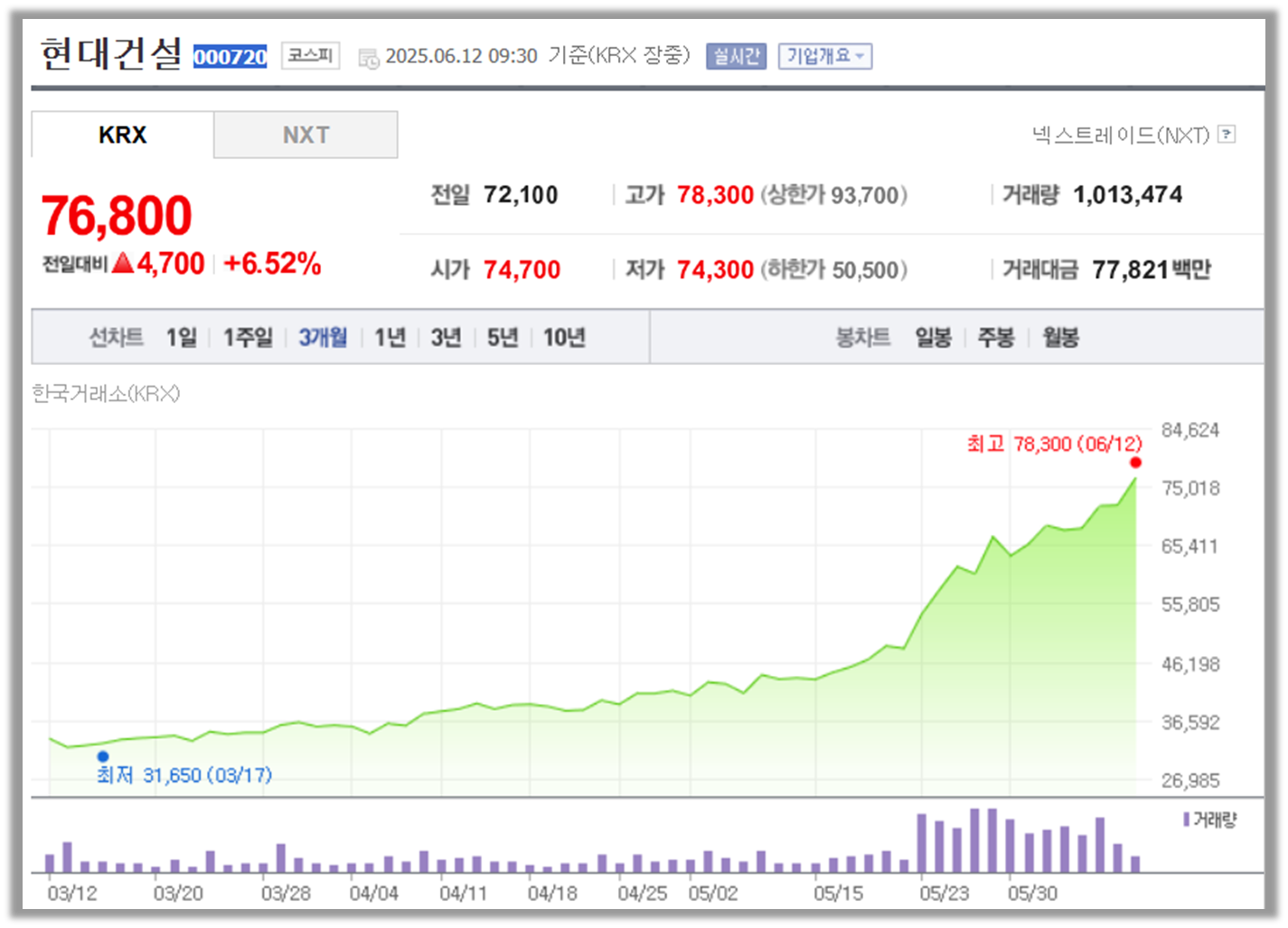1288x928 pixels.
Task: Click the 84,624 price axis label
Action: tap(1190, 429)
